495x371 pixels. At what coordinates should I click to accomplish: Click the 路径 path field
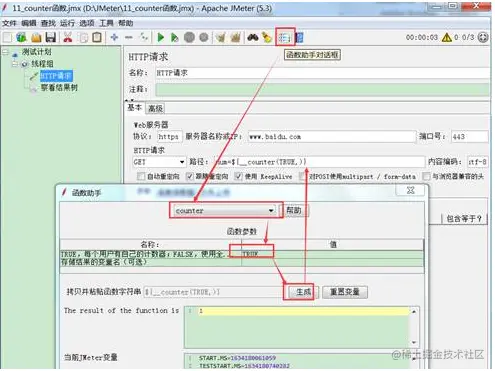click(319, 162)
